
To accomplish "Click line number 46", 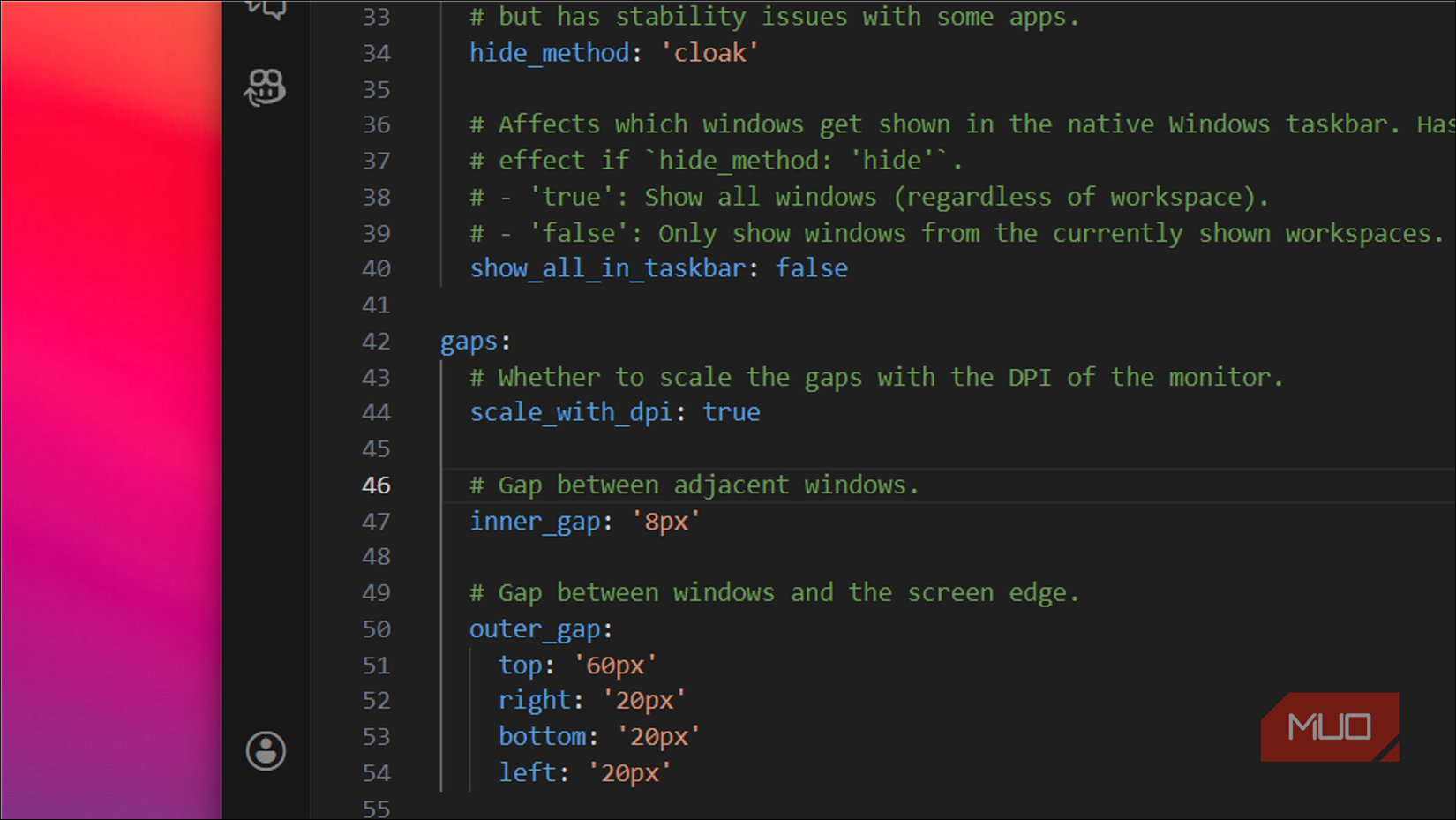I will [376, 485].
